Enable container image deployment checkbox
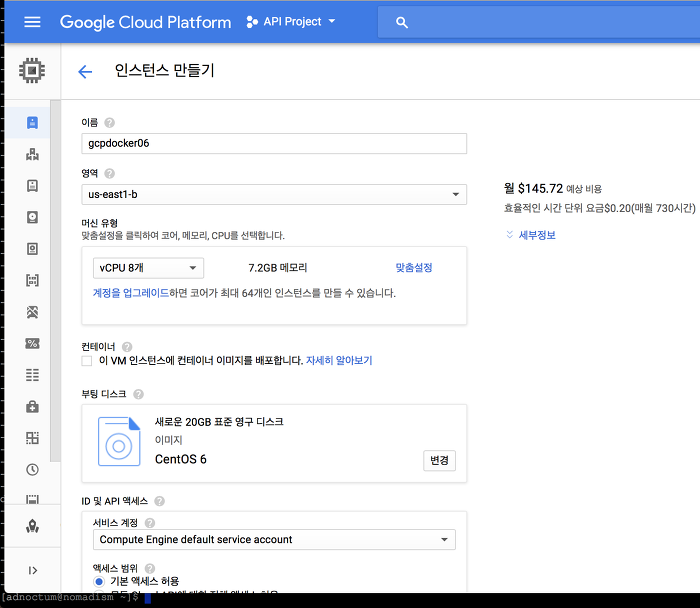700x608 pixels. click(87, 361)
